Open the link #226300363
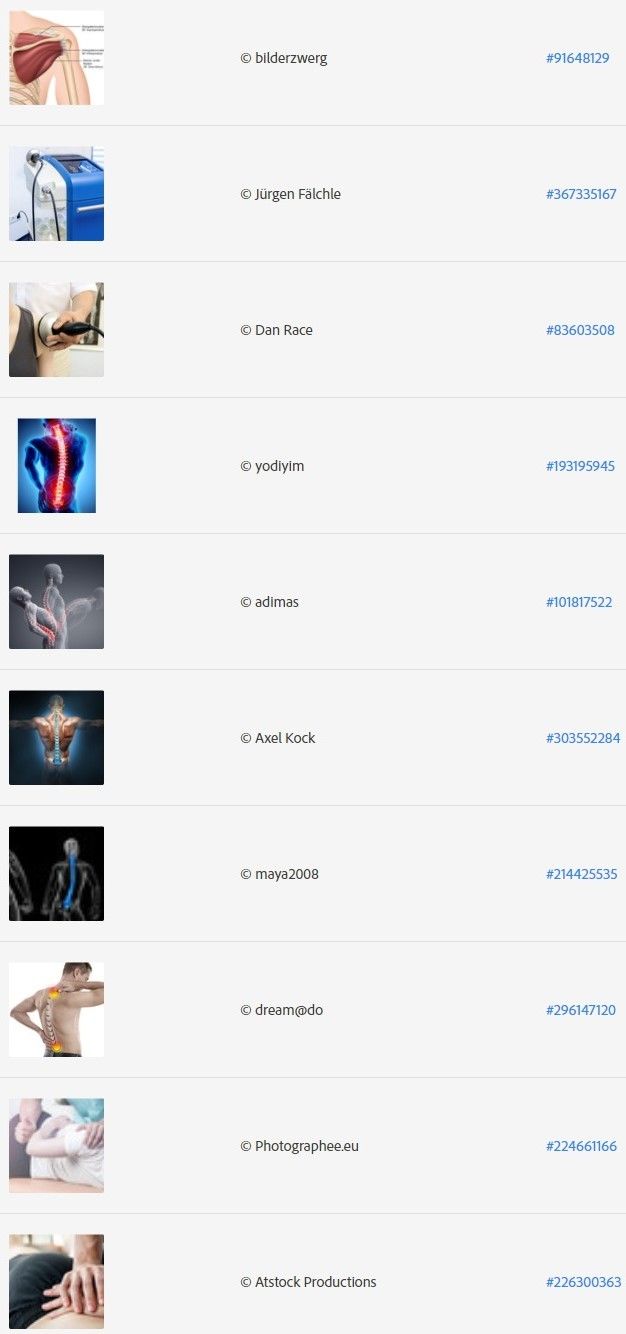This screenshot has height=1334, width=626. click(x=583, y=1282)
